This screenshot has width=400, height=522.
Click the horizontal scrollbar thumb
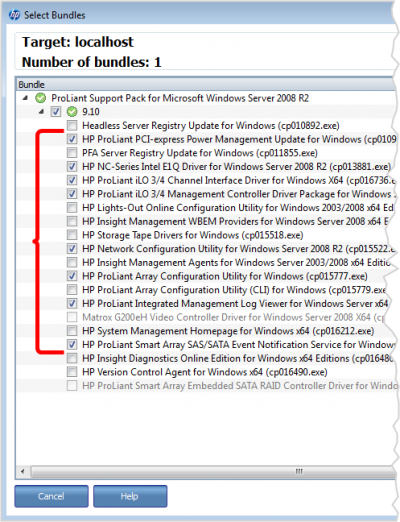pos(213,471)
